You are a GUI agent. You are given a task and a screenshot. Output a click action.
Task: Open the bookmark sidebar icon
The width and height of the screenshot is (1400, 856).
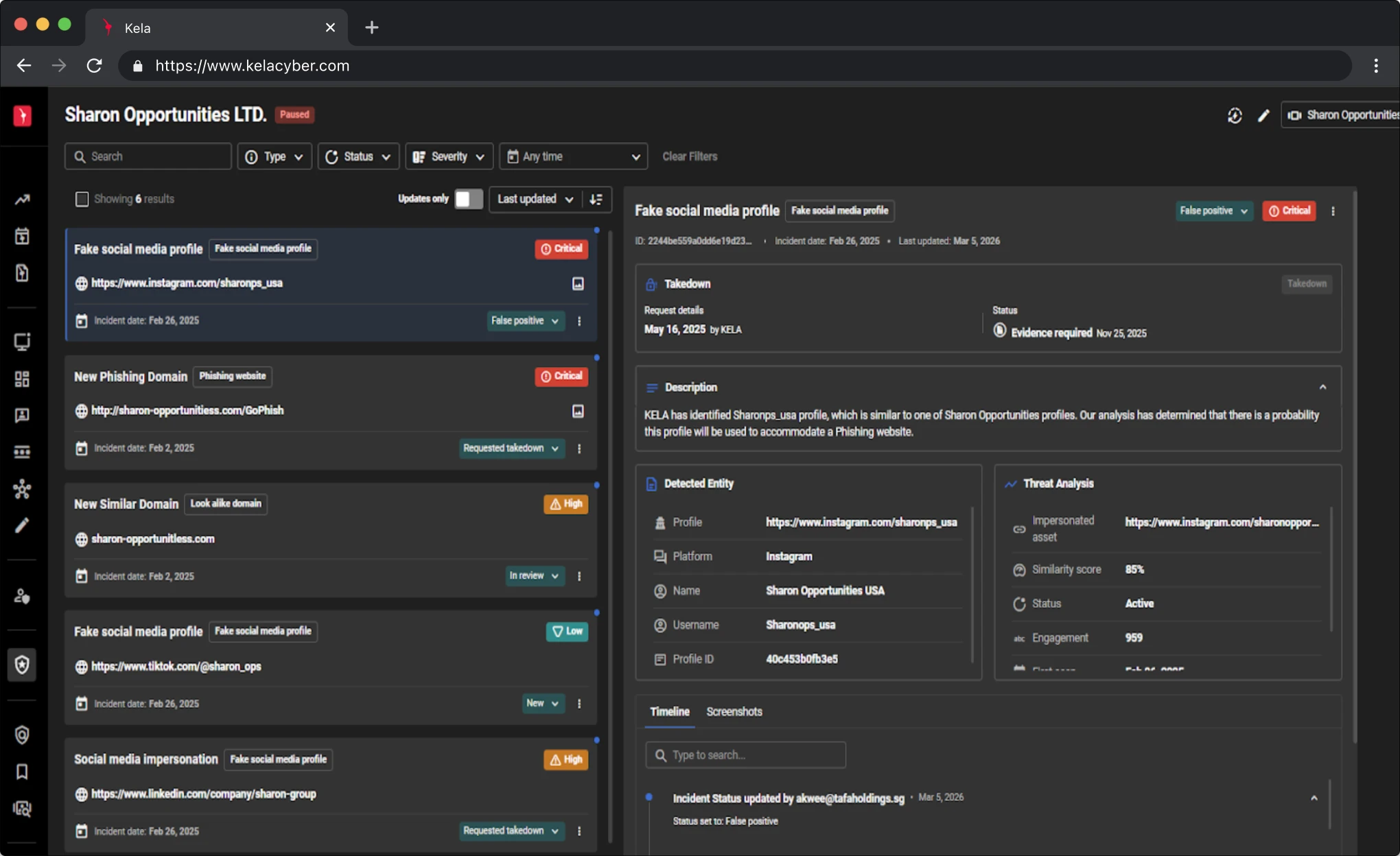[23, 772]
